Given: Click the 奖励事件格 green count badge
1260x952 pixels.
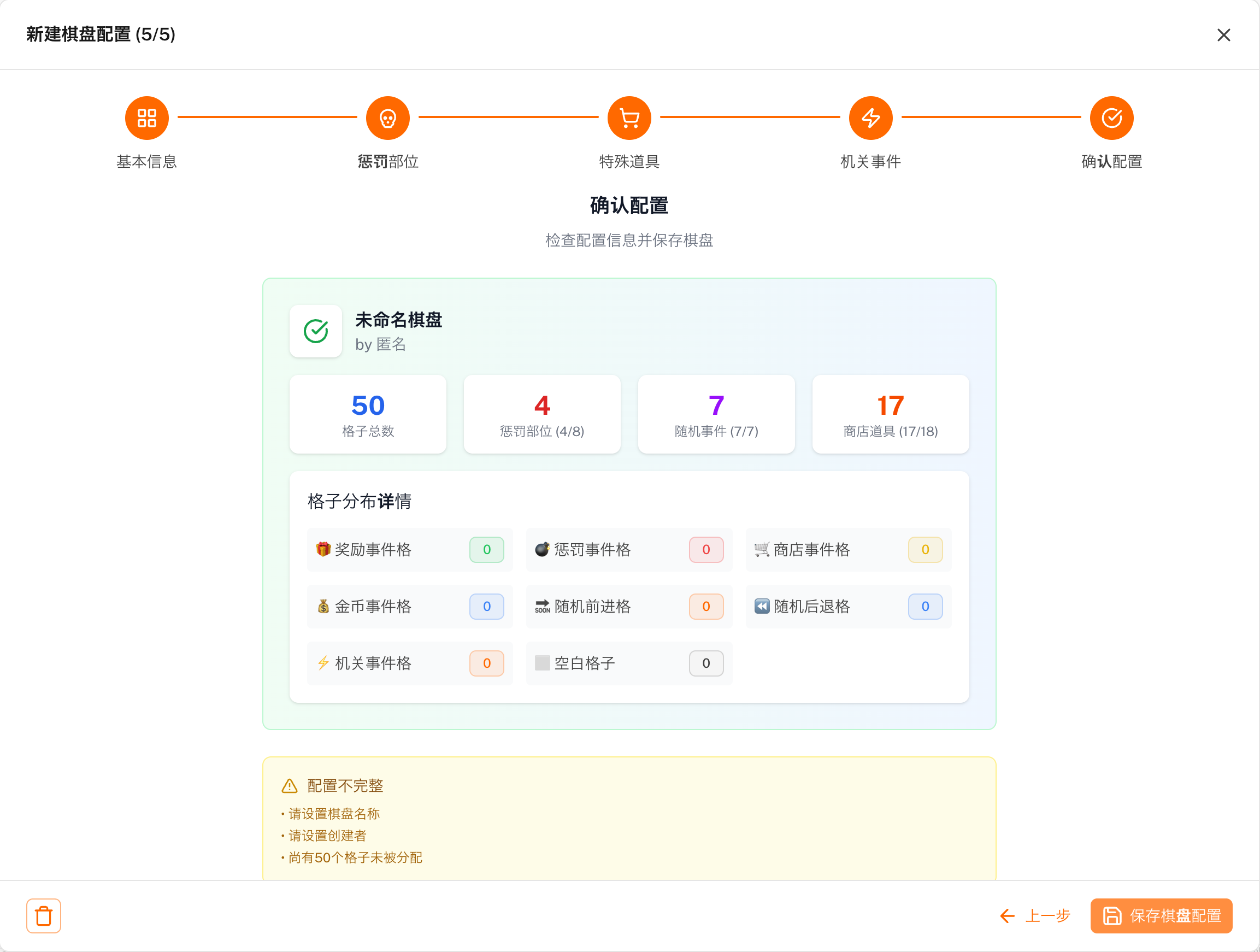Looking at the screenshot, I should tap(486, 549).
